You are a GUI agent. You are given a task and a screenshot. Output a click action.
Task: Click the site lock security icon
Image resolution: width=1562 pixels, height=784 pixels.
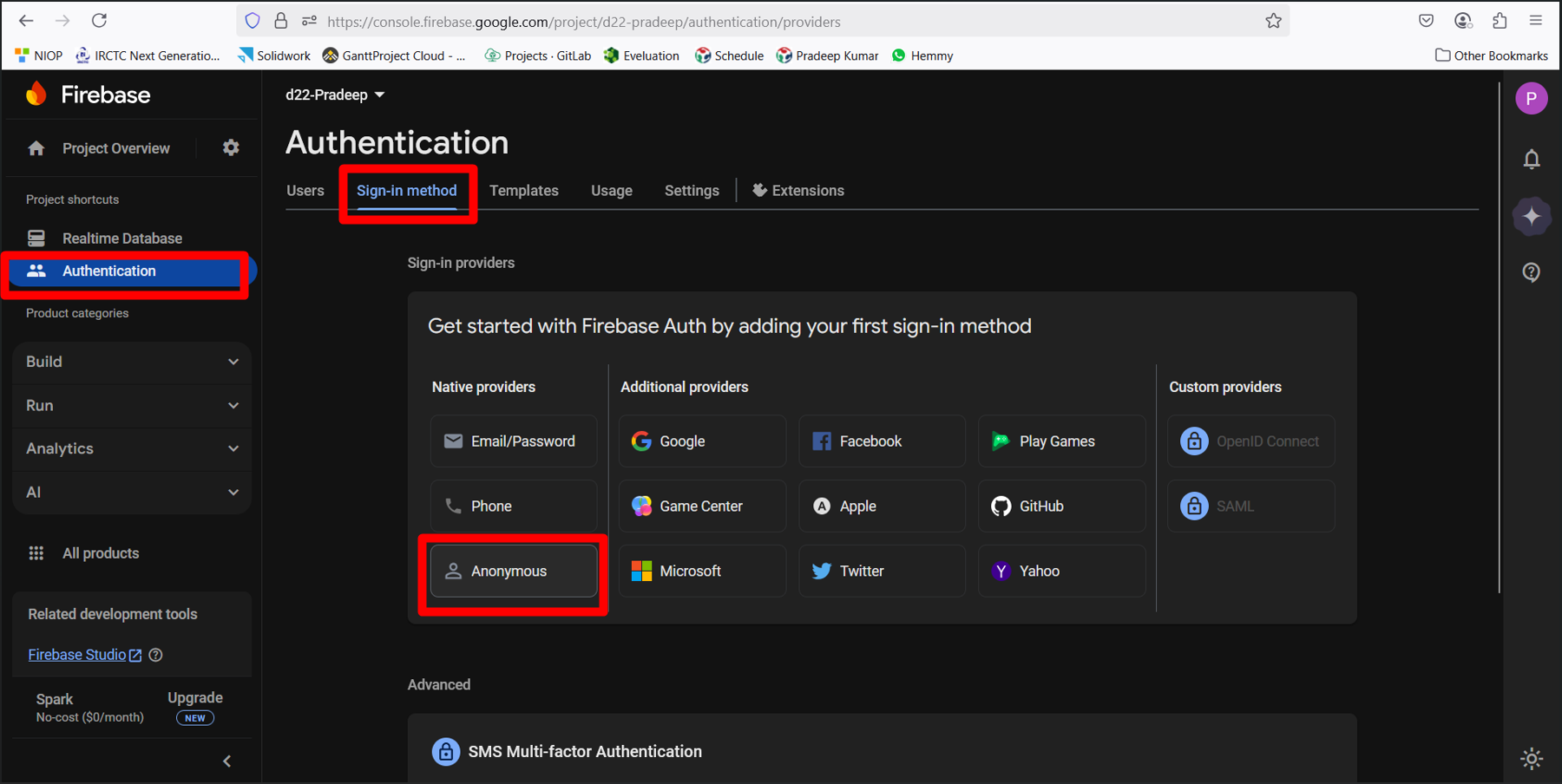(281, 21)
